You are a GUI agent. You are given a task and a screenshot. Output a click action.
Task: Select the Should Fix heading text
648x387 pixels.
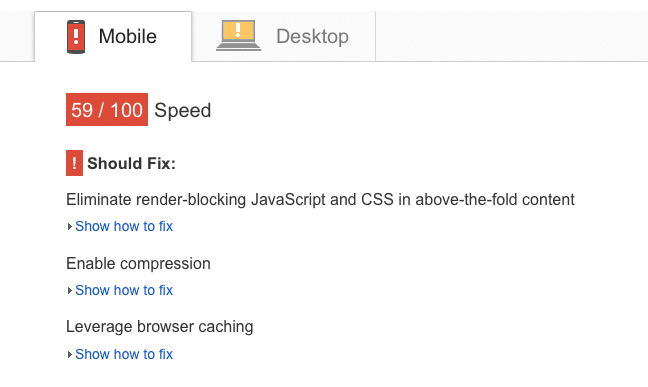pyautogui.click(x=131, y=163)
